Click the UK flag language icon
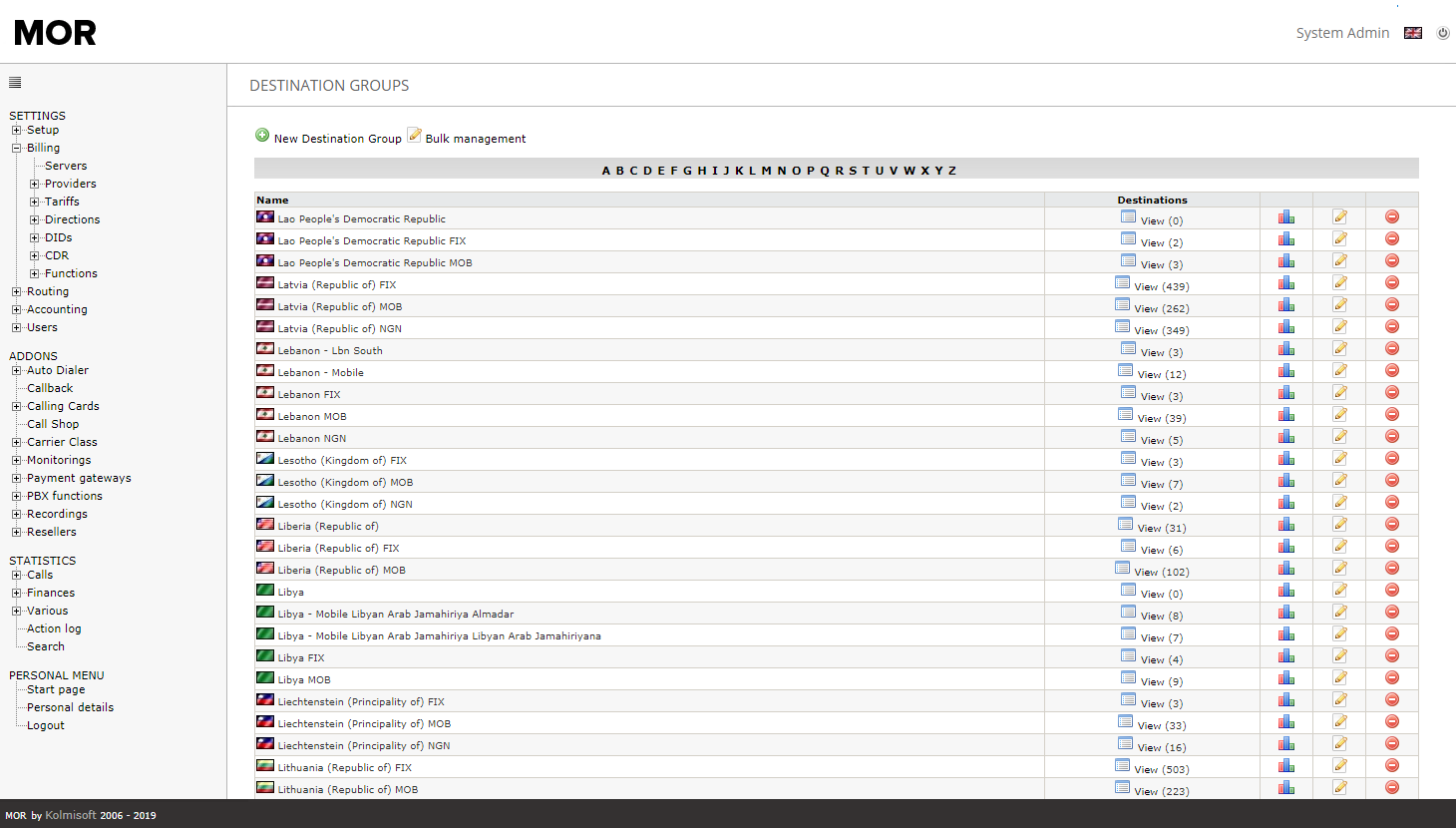Image resolution: width=1456 pixels, height=828 pixels. 1413,33
